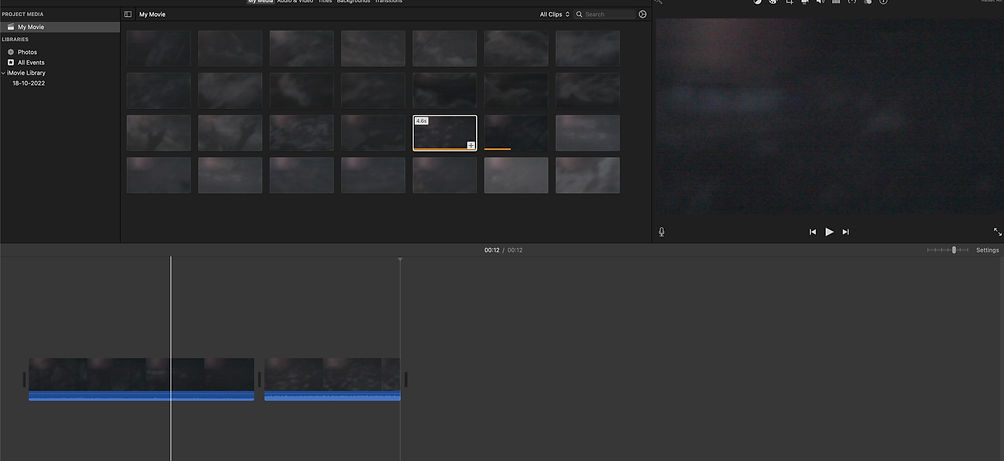Select All Events in Libraries
Image resolution: width=1004 pixels, height=461 pixels.
pos(31,62)
